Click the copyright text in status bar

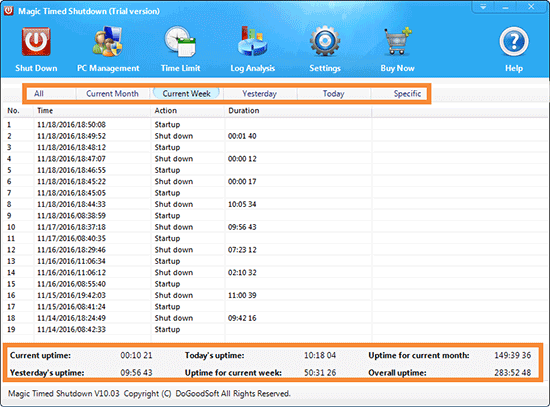(149, 394)
